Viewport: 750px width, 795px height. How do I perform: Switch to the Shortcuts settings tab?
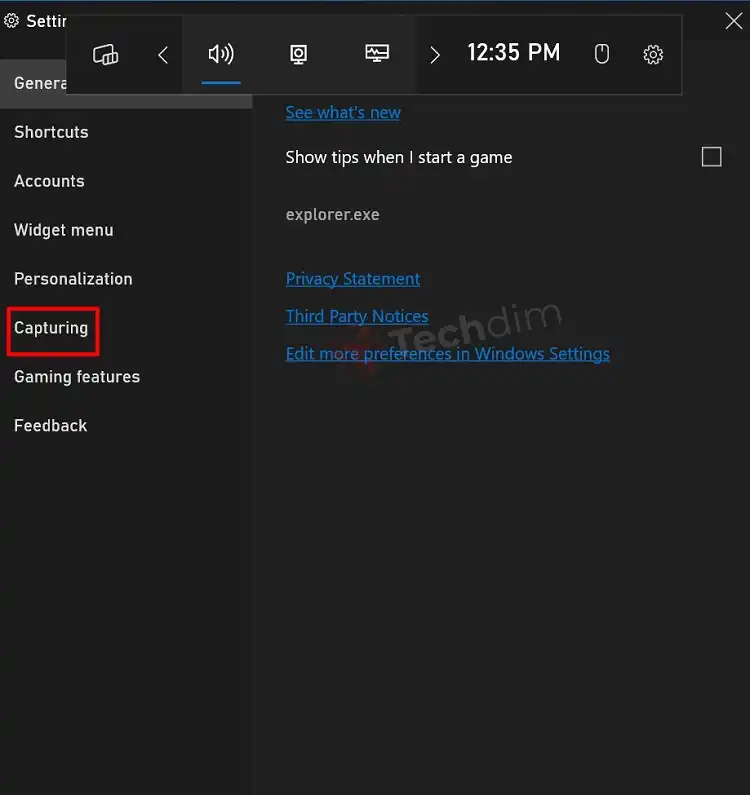click(x=51, y=132)
